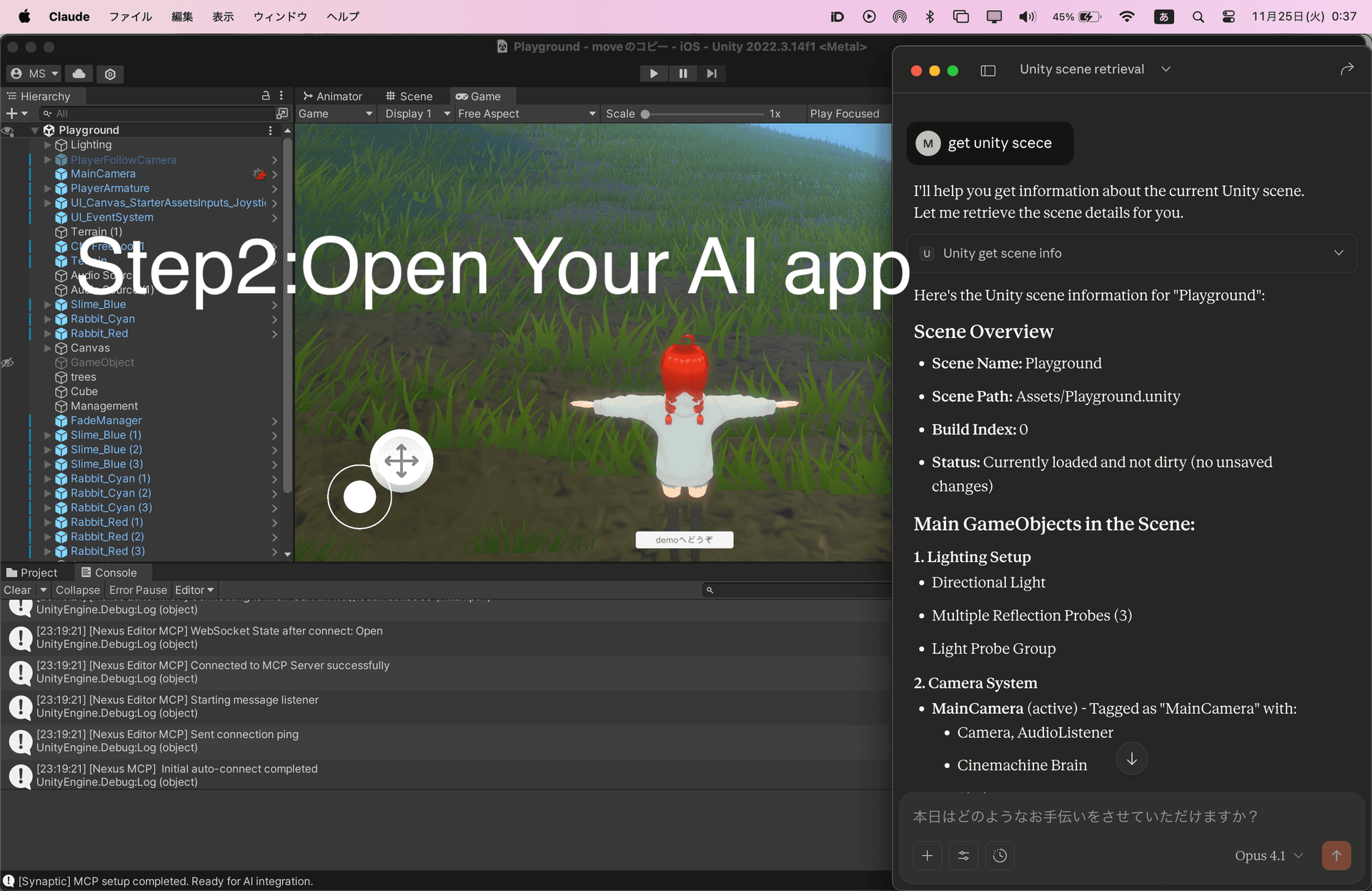Open the Free Aspect dropdown
The height and width of the screenshot is (891, 1372).
[x=526, y=113]
